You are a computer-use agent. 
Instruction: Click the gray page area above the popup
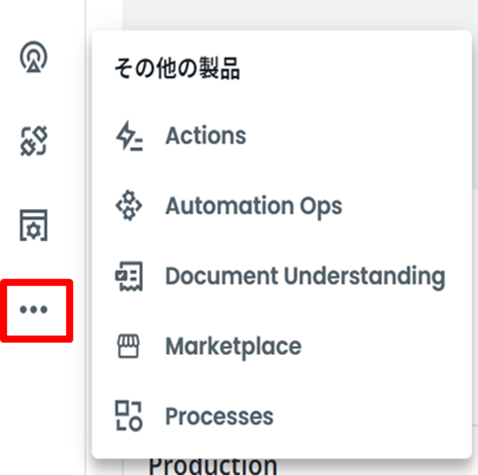point(300,15)
